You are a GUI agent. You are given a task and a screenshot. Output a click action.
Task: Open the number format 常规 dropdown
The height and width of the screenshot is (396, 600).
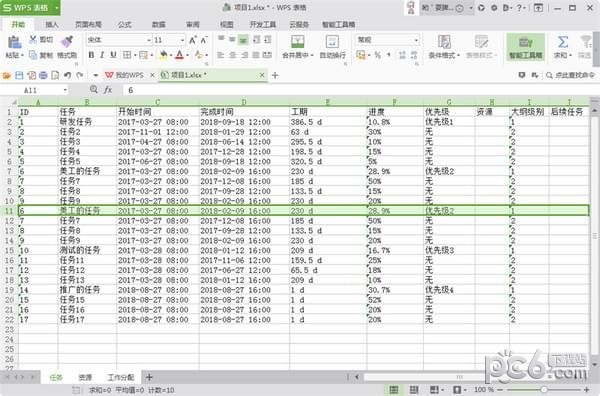click(416, 40)
